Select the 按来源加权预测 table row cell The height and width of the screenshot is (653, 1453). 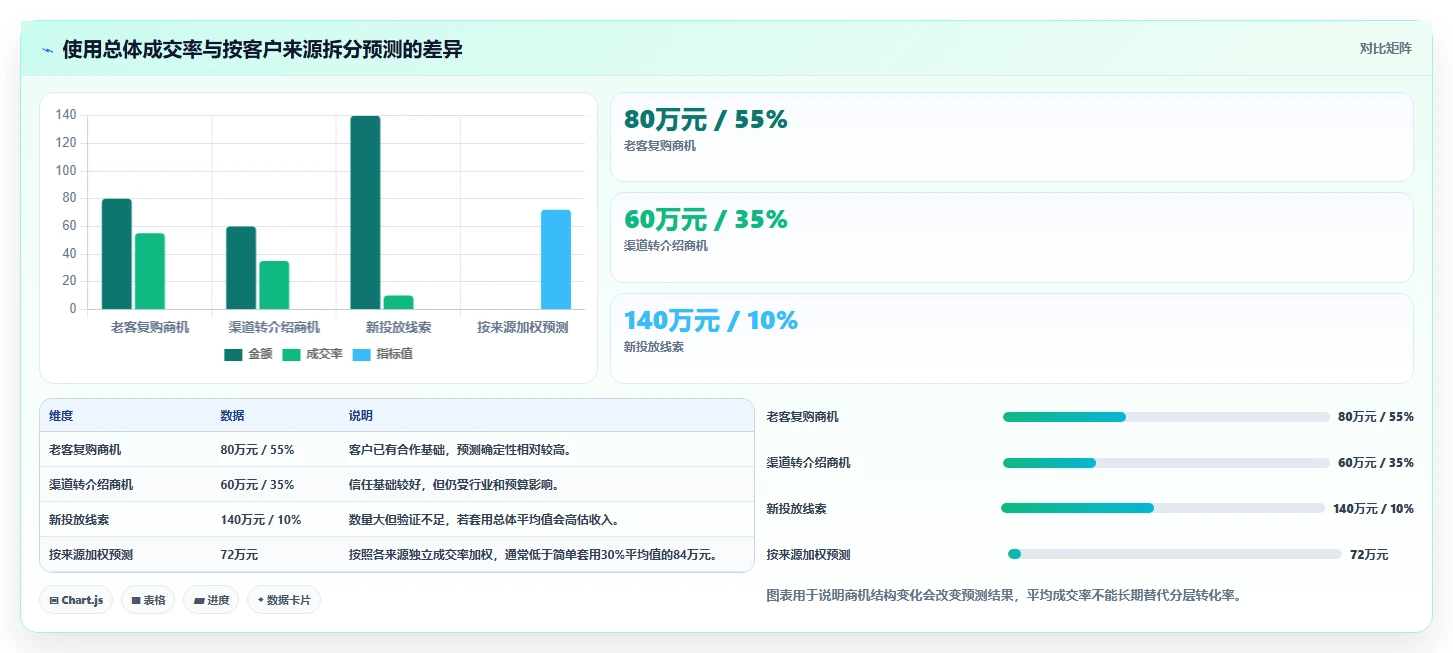[x=91, y=555]
